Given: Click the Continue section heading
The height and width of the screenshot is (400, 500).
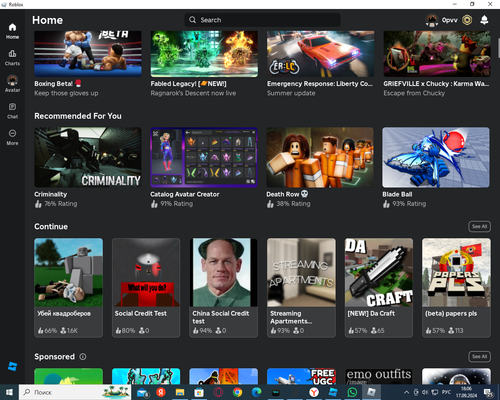Looking at the screenshot, I should [51, 227].
